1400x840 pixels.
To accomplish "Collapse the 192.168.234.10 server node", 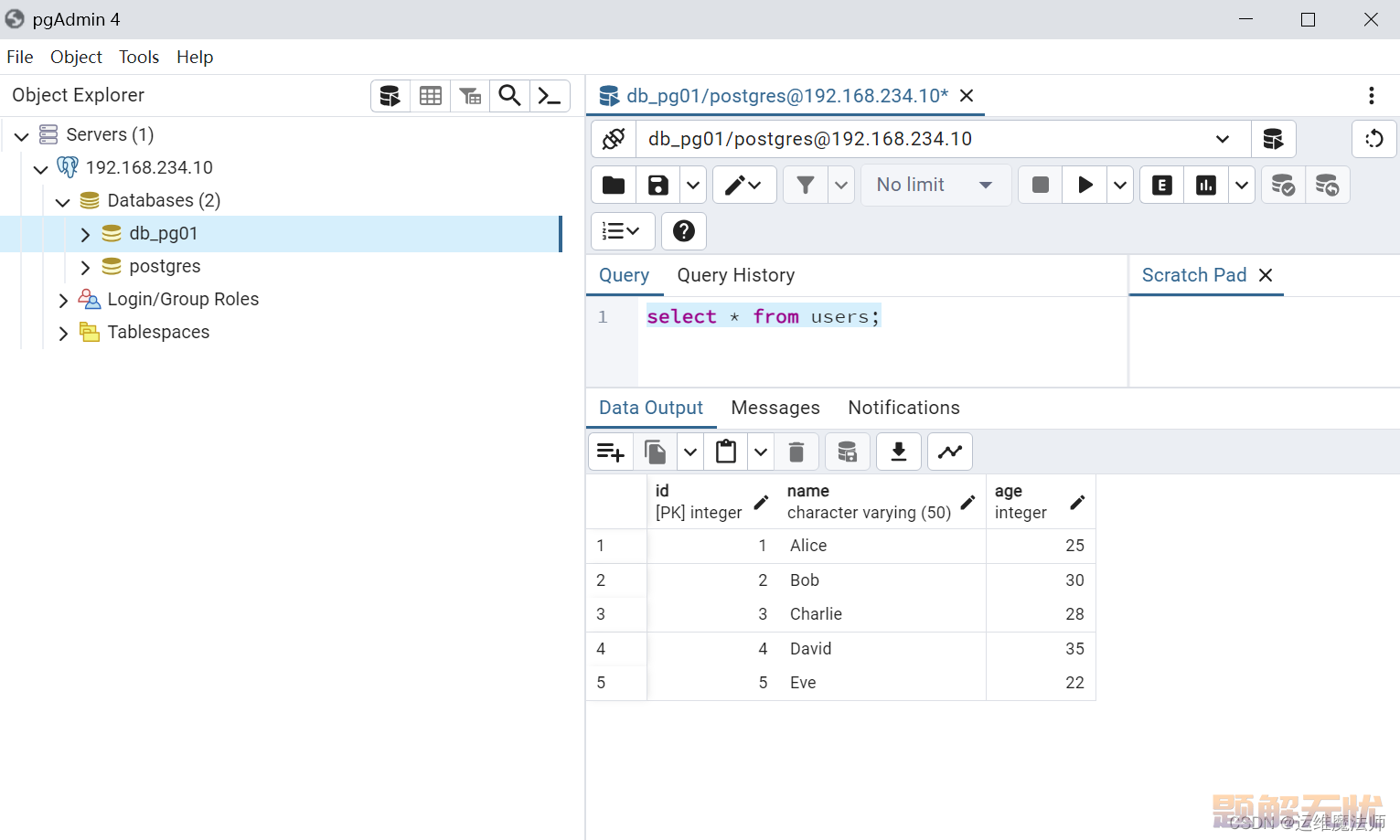I will [x=40, y=168].
